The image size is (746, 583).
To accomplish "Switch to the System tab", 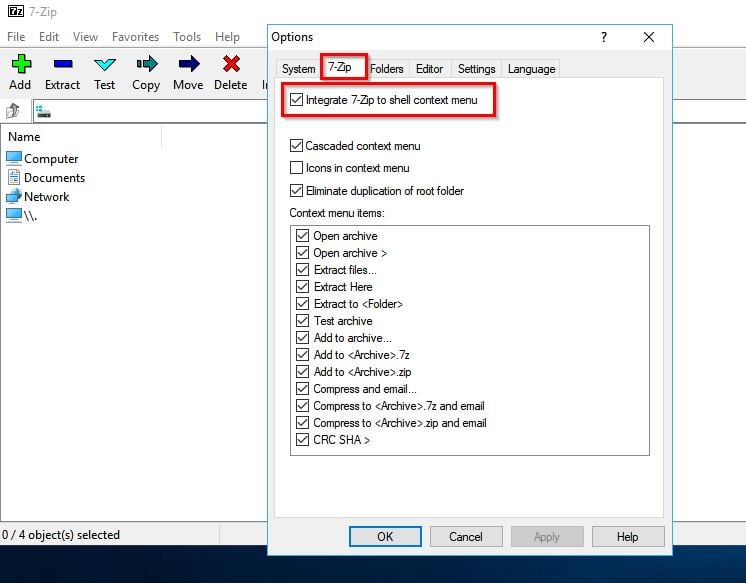I will [x=298, y=69].
